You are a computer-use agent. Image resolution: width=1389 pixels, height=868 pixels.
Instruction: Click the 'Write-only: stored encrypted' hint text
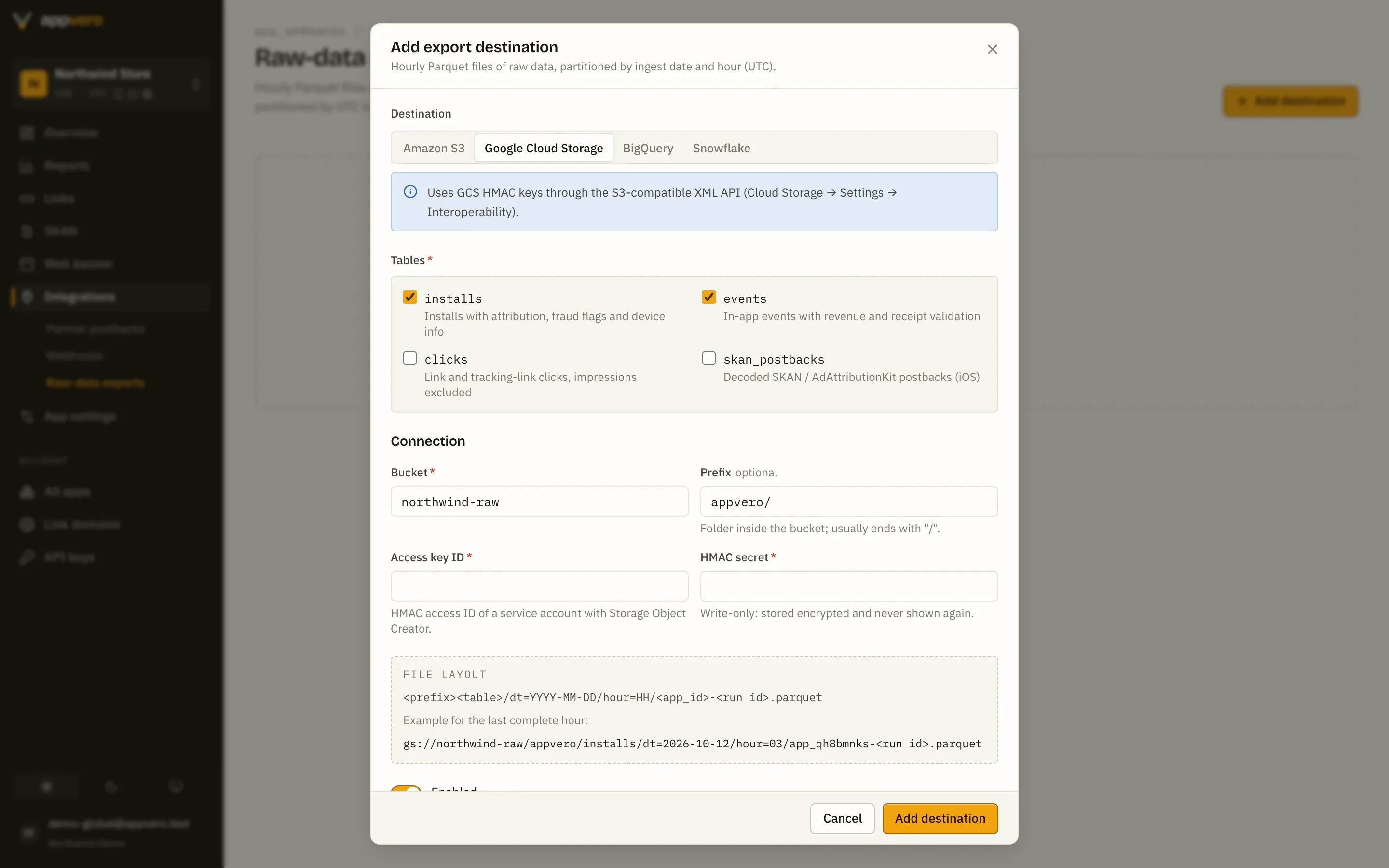click(x=837, y=613)
